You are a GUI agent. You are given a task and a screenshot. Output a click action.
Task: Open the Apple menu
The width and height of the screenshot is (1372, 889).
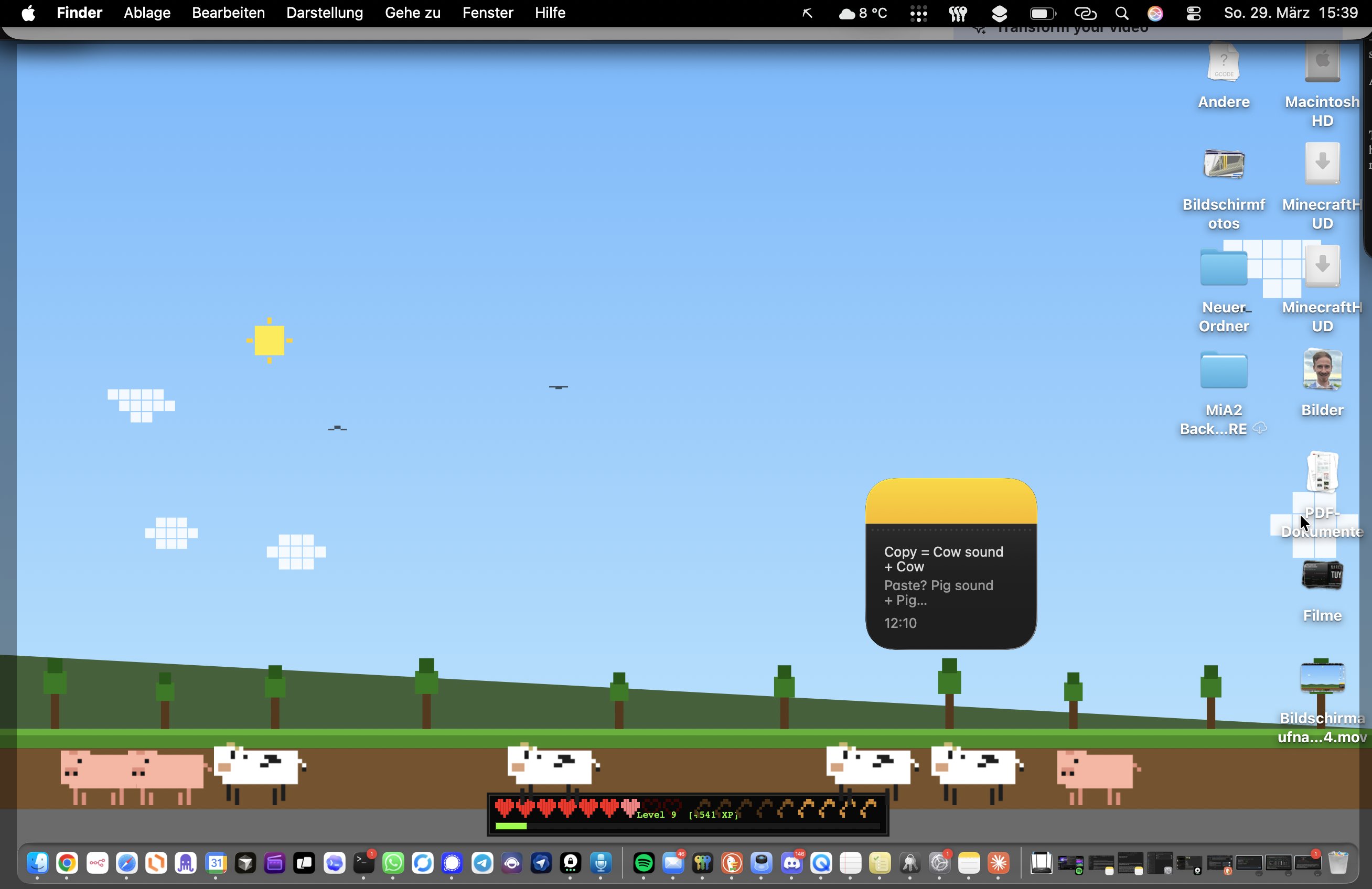point(28,13)
